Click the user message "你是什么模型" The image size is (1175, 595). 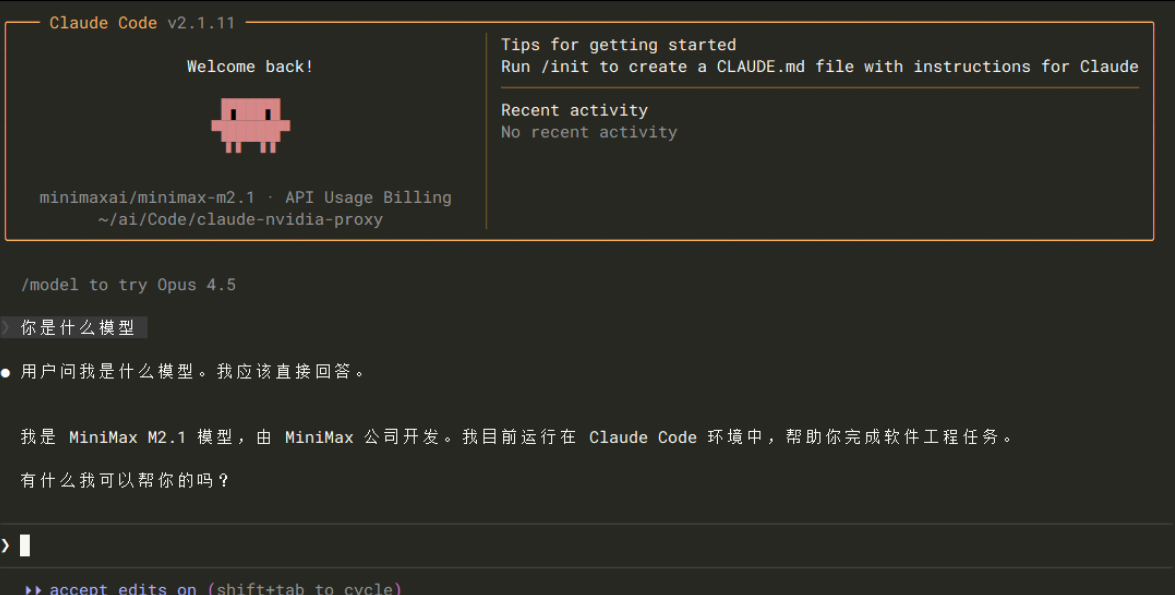(x=78, y=327)
